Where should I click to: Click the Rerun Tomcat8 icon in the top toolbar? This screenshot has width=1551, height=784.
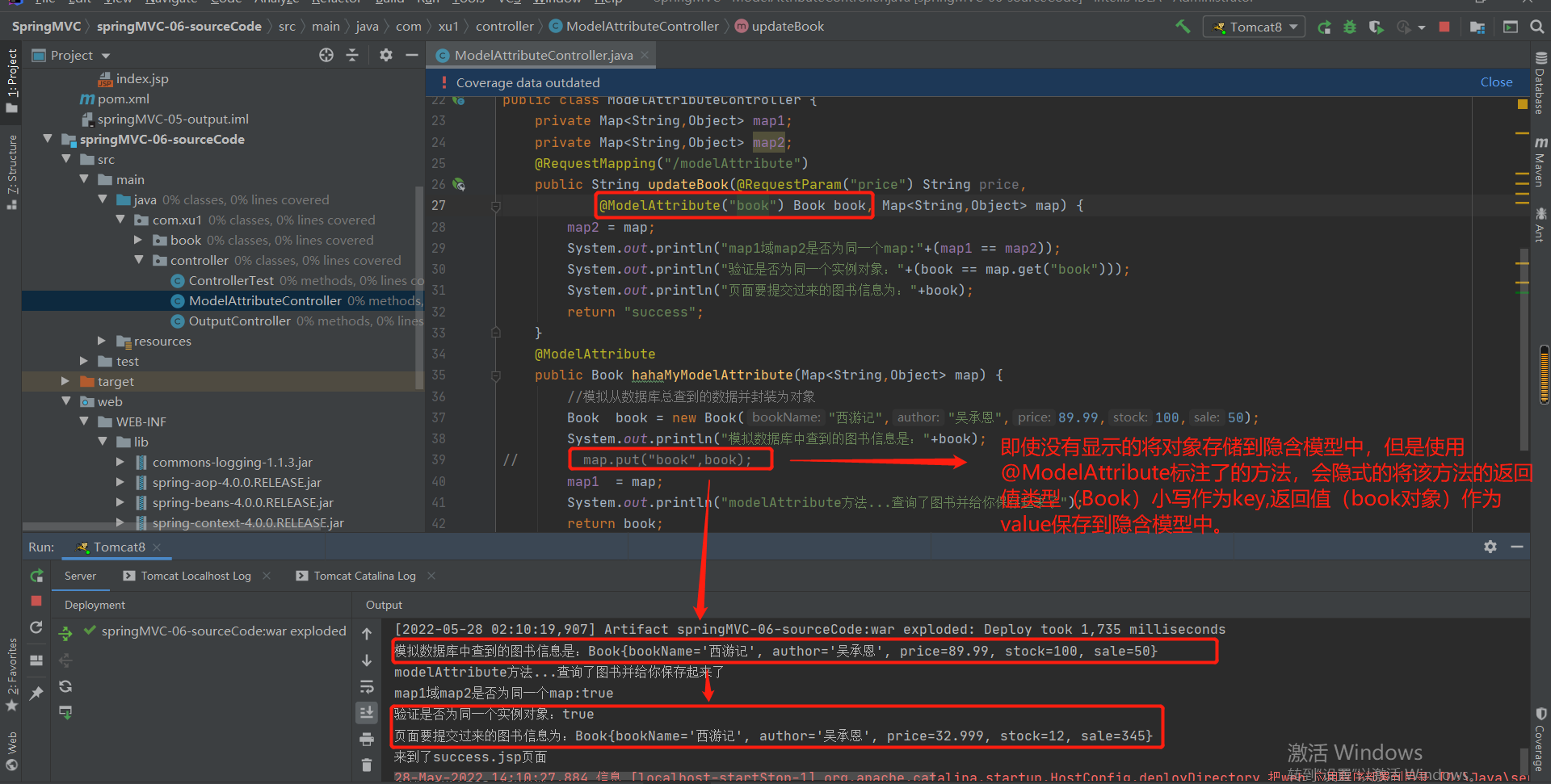(x=1324, y=27)
